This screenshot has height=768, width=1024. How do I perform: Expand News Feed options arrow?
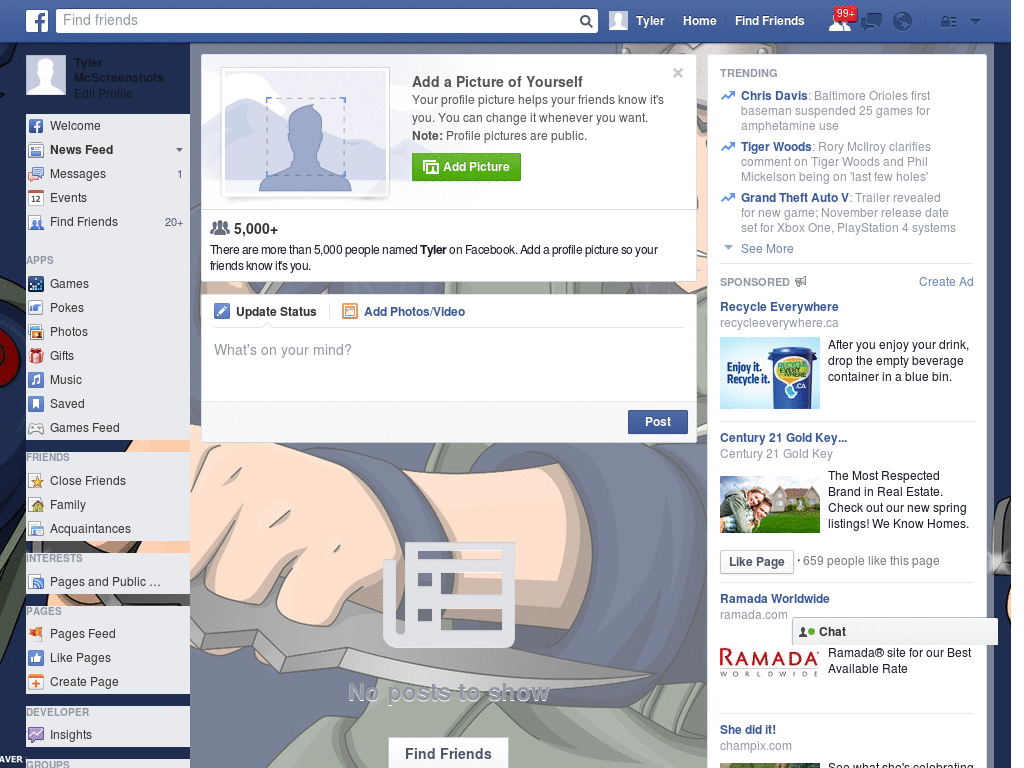[x=179, y=150]
